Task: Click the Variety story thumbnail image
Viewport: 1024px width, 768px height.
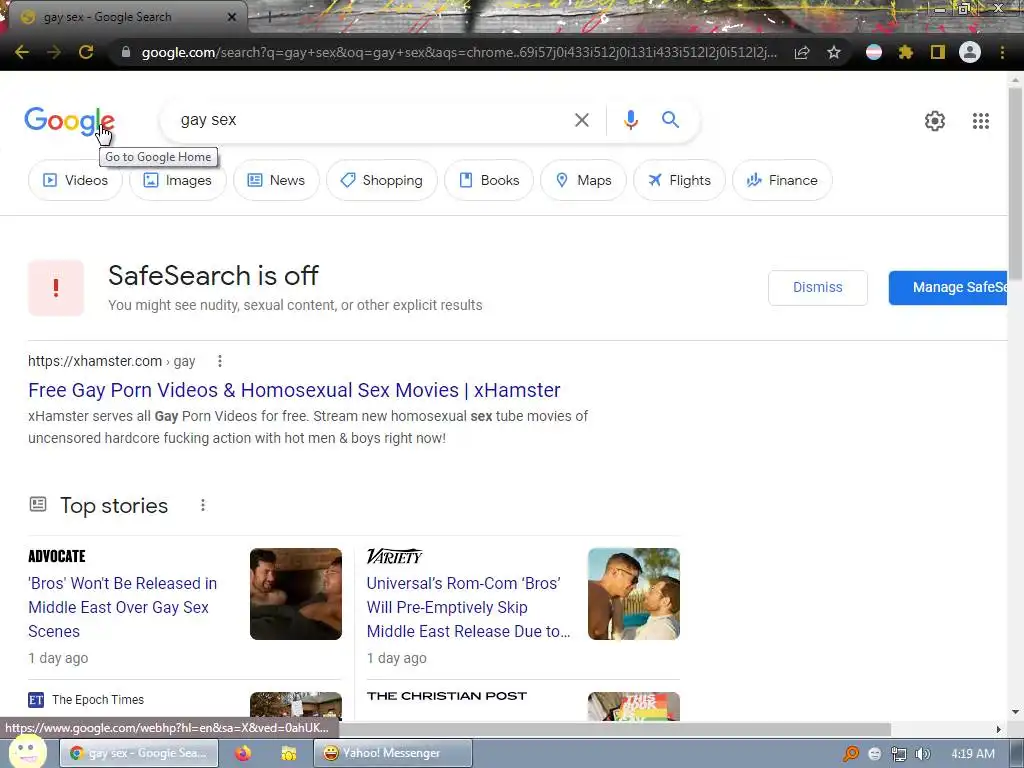Action: 633,594
